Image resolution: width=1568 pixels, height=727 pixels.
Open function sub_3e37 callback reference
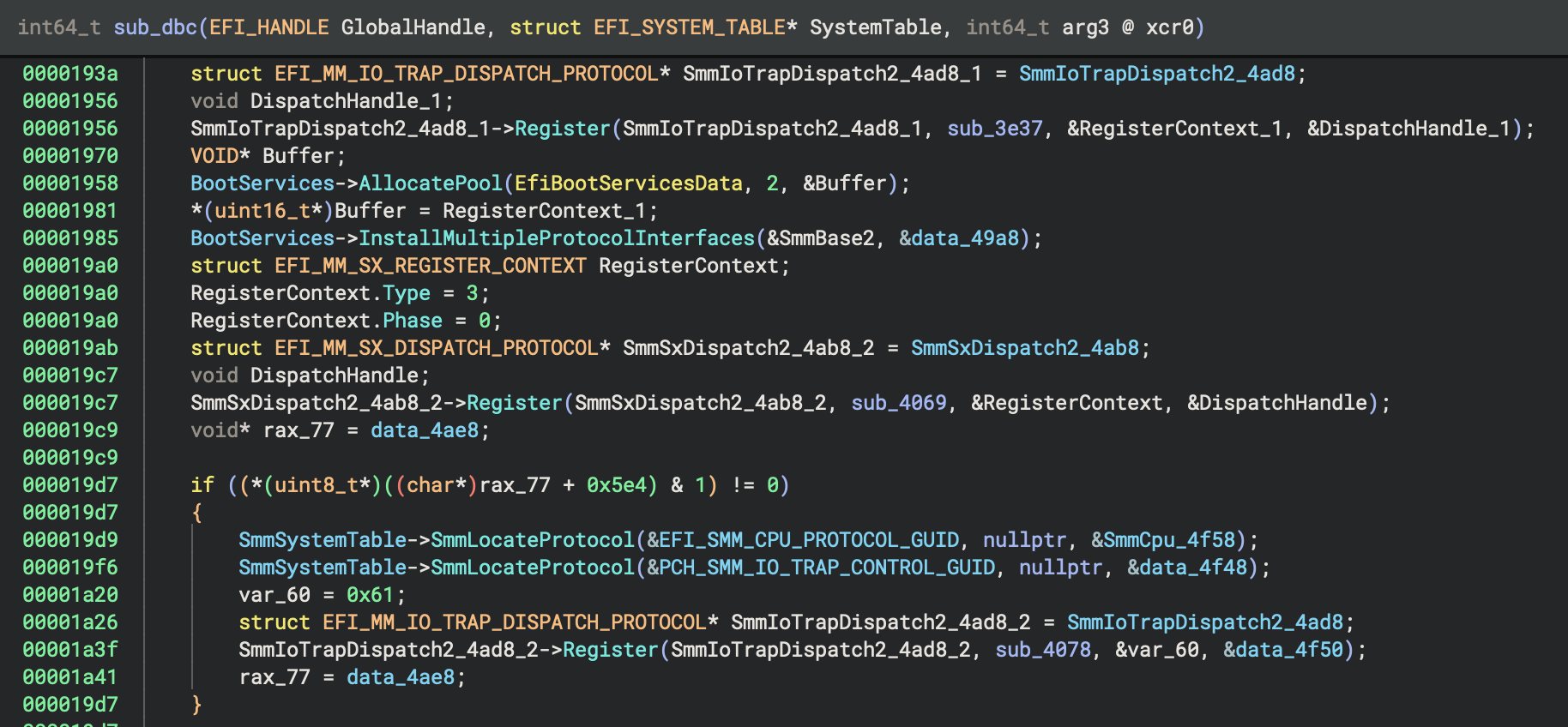(995, 129)
